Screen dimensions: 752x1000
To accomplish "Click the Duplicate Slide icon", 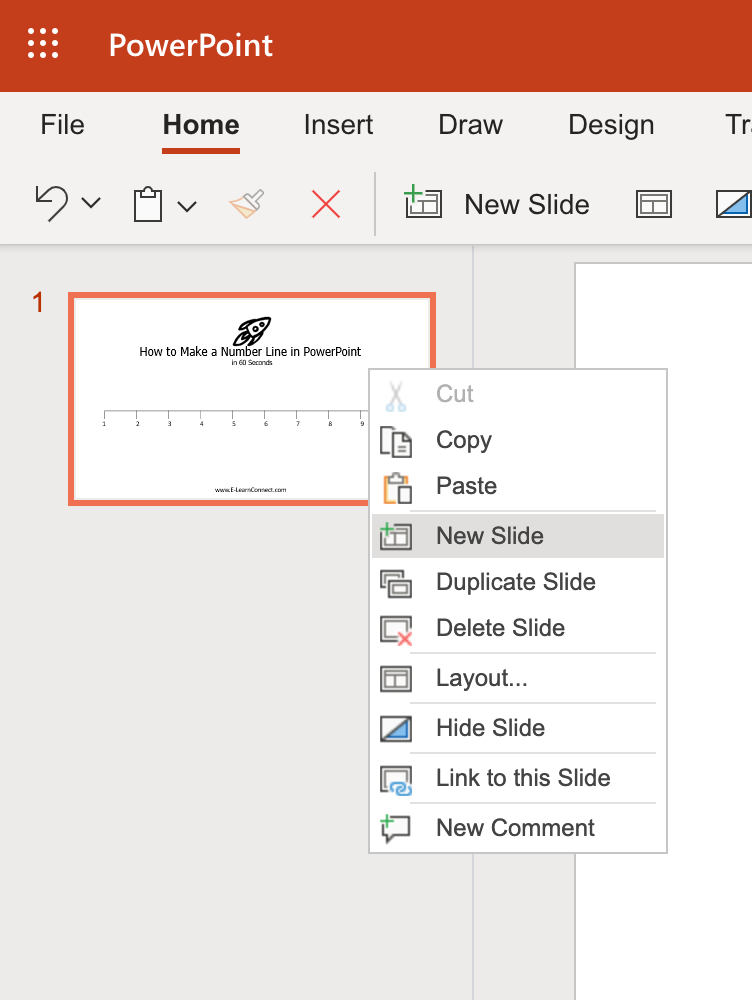I will pyautogui.click(x=396, y=584).
